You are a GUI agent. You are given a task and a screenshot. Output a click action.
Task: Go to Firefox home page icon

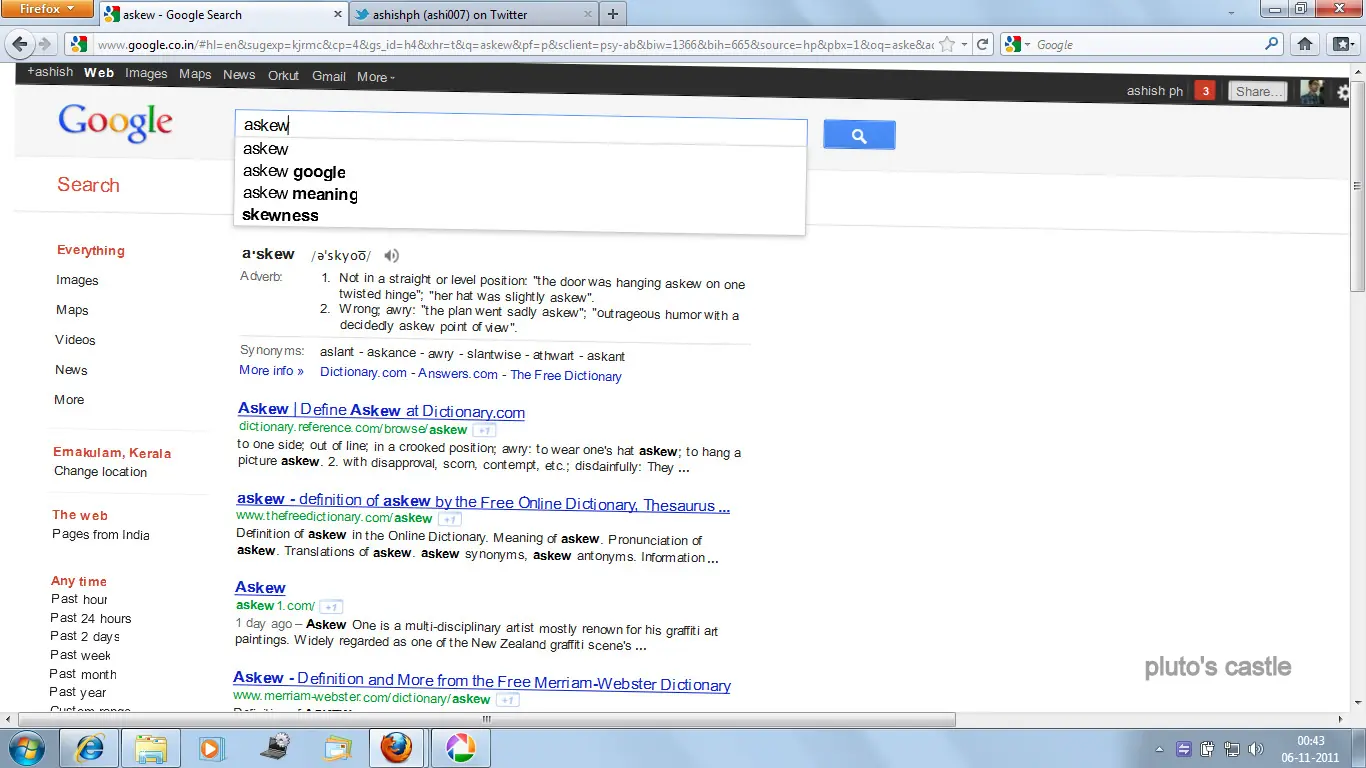click(1305, 45)
